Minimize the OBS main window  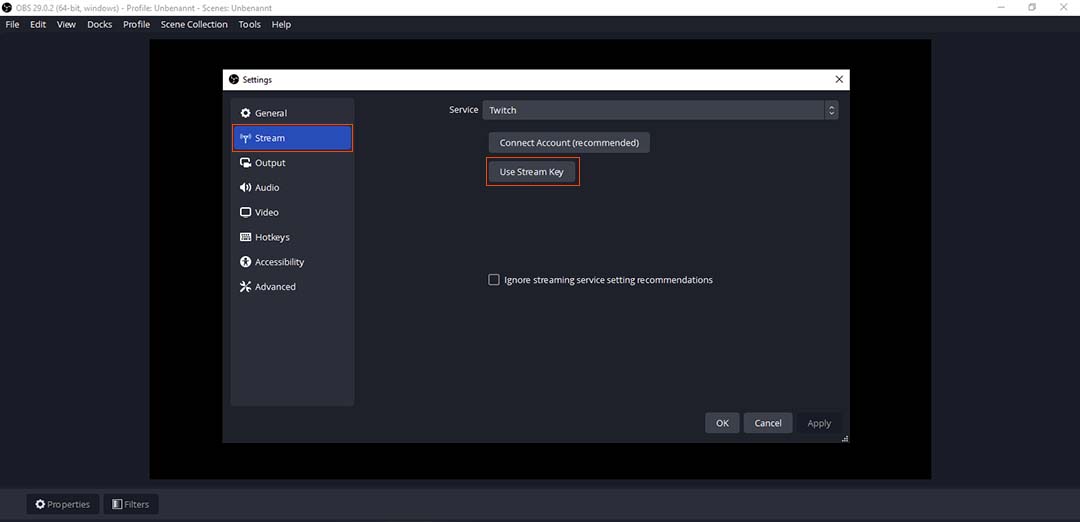[999, 8]
